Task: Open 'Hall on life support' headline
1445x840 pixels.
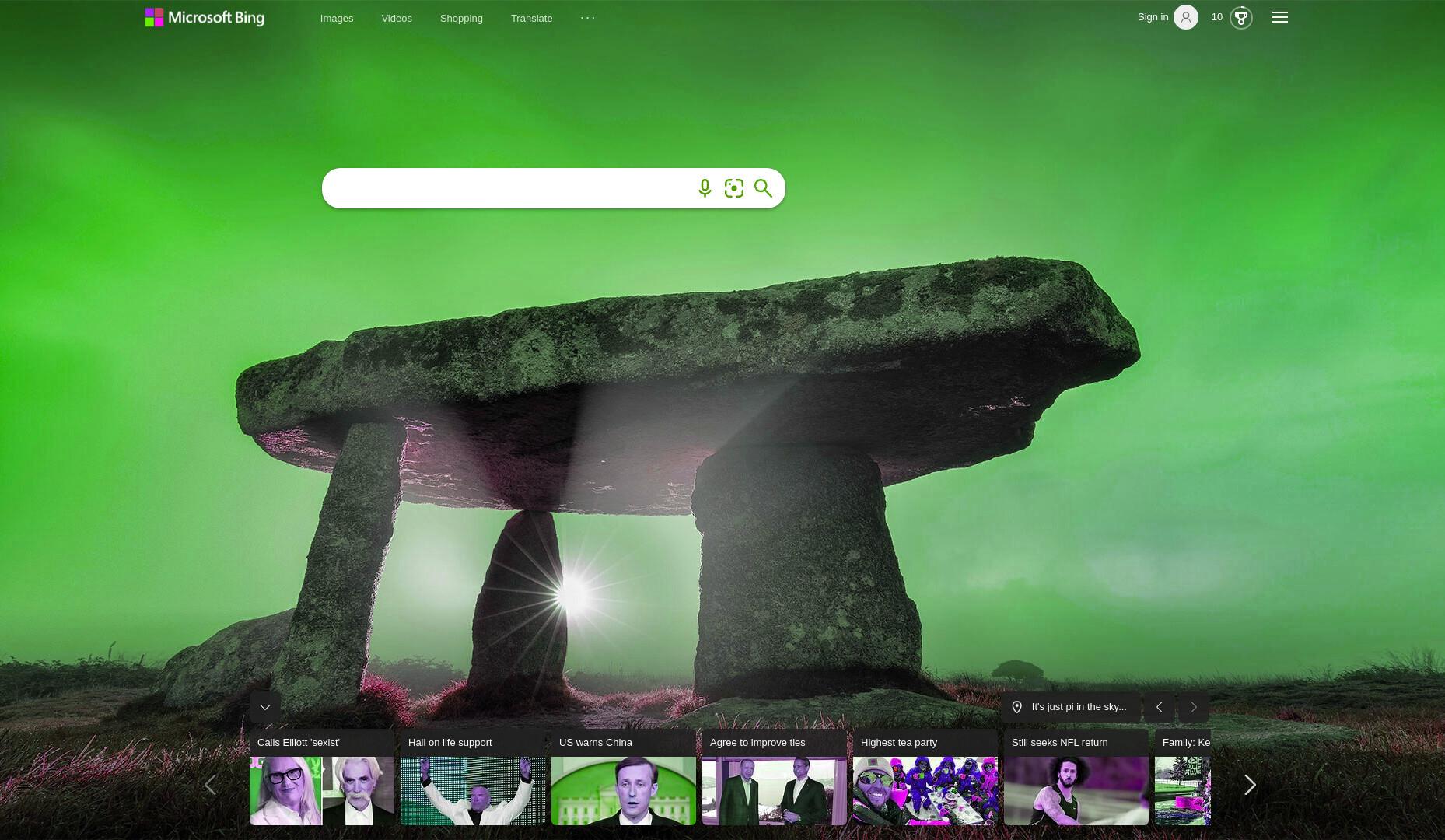Action: click(x=450, y=743)
